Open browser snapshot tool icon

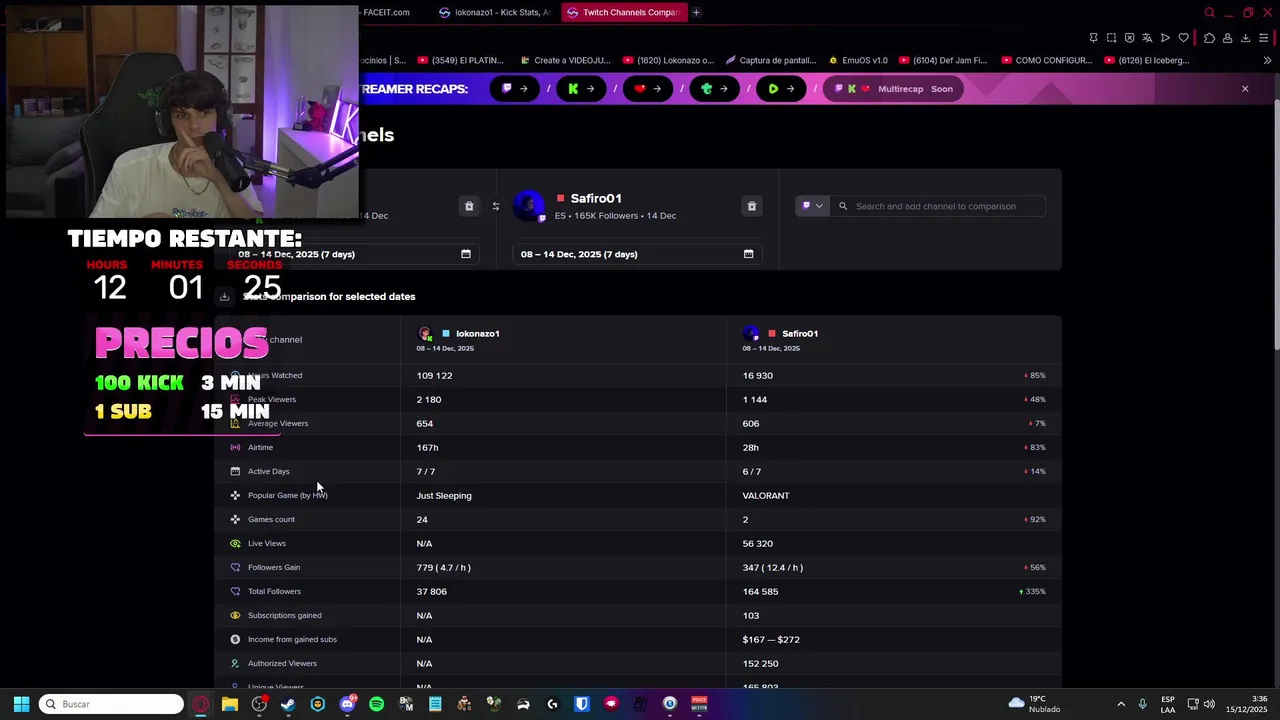click(x=1111, y=38)
